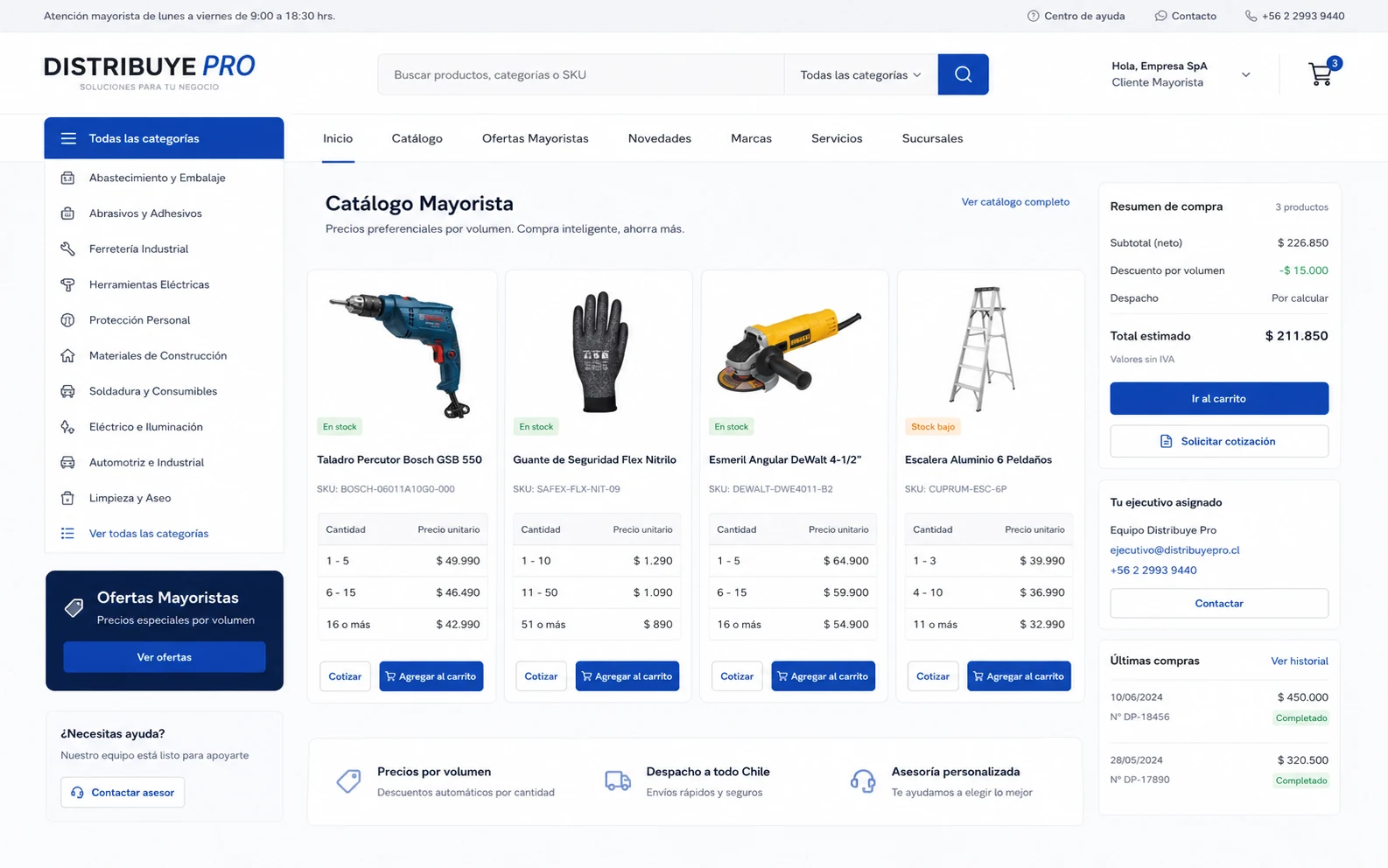Click the Soldadura y Consumibles icon
Image resolution: width=1388 pixels, height=868 pixels.
point(67,391)
